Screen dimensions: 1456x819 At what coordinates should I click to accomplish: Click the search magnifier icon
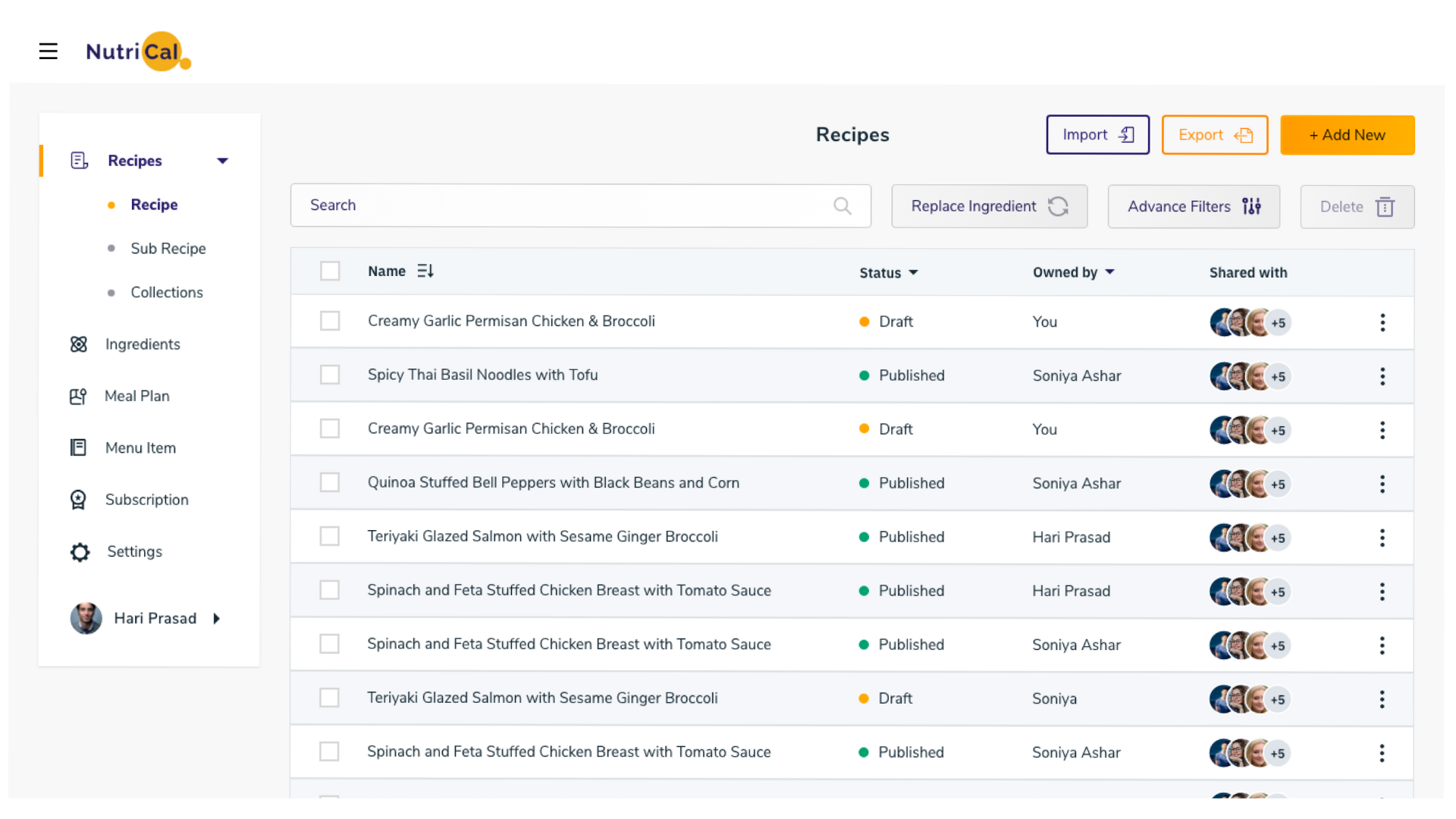pos(842,206)
